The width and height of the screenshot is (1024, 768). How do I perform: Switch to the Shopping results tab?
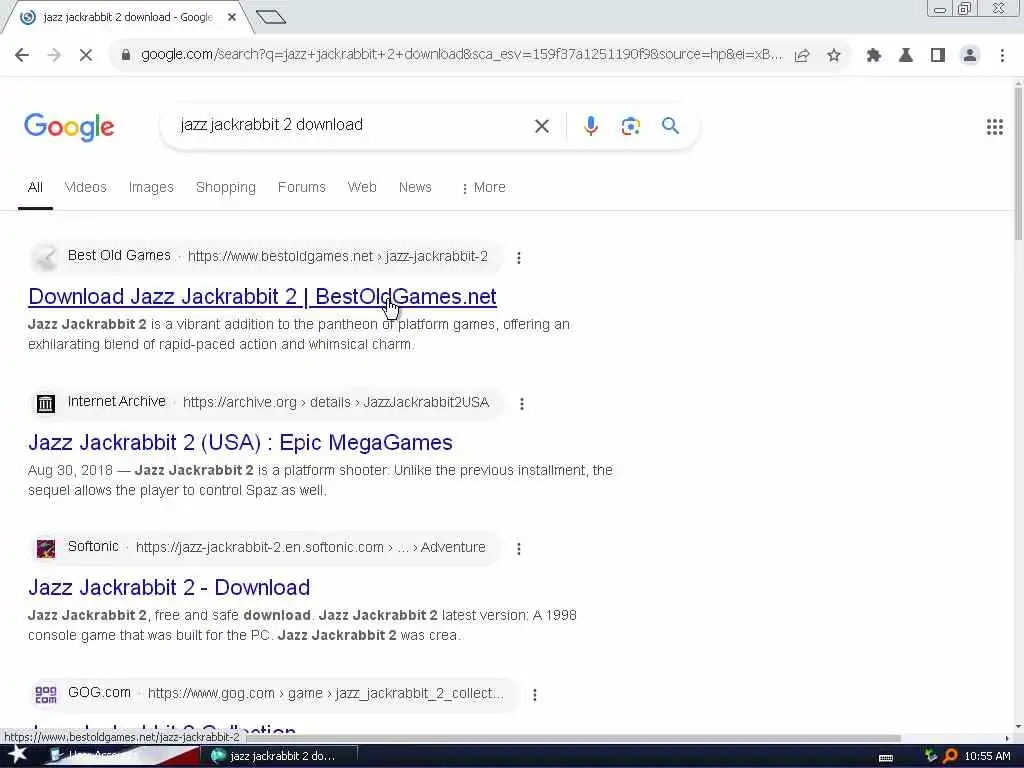[226, 187]
